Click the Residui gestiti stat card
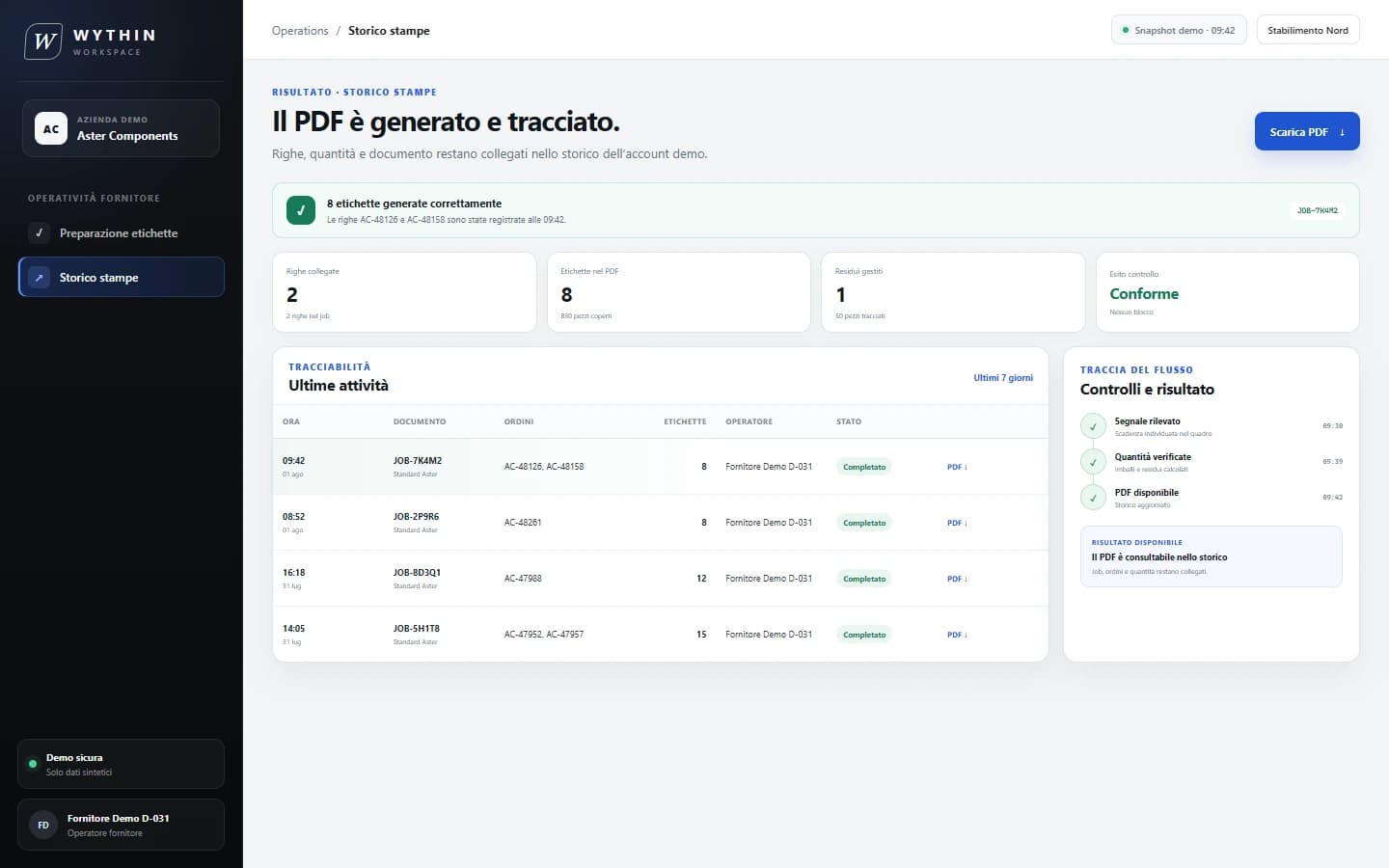Screen dimensions: 1389x868 coord(953,292)
